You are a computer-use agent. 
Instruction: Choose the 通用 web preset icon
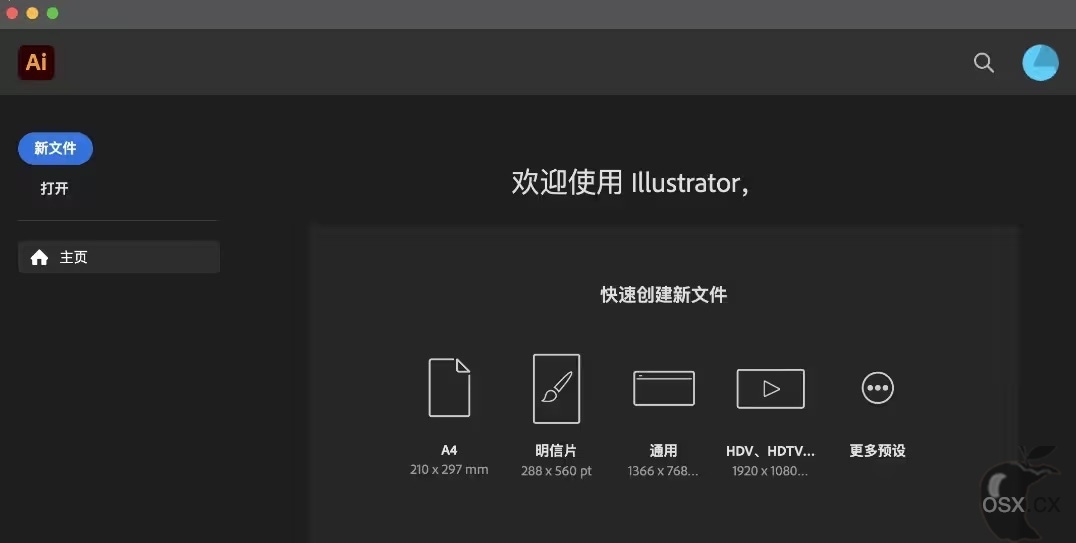(664, 389)
